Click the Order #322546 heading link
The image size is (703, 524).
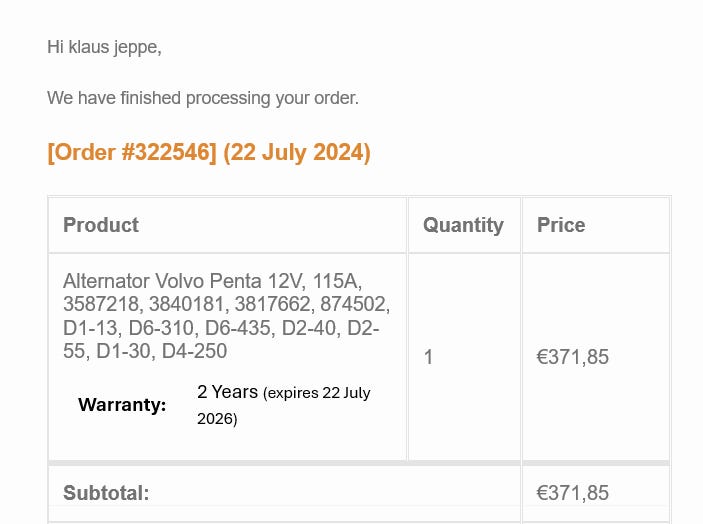pos(132,153)
